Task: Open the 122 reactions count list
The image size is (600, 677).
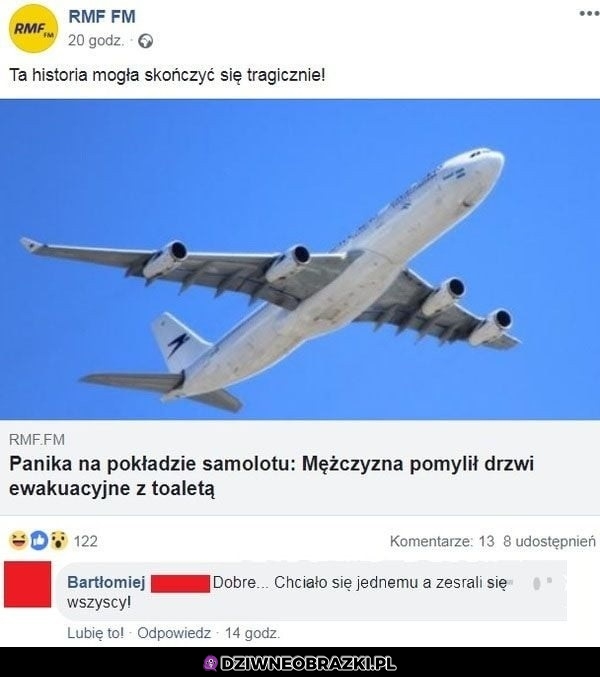Action: 85,541
